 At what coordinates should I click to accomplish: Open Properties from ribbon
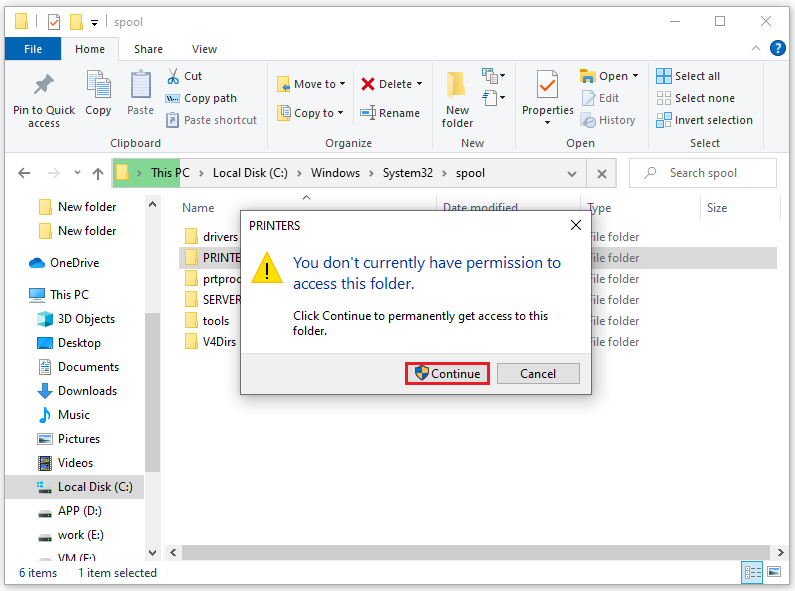[x=547, y=94]
